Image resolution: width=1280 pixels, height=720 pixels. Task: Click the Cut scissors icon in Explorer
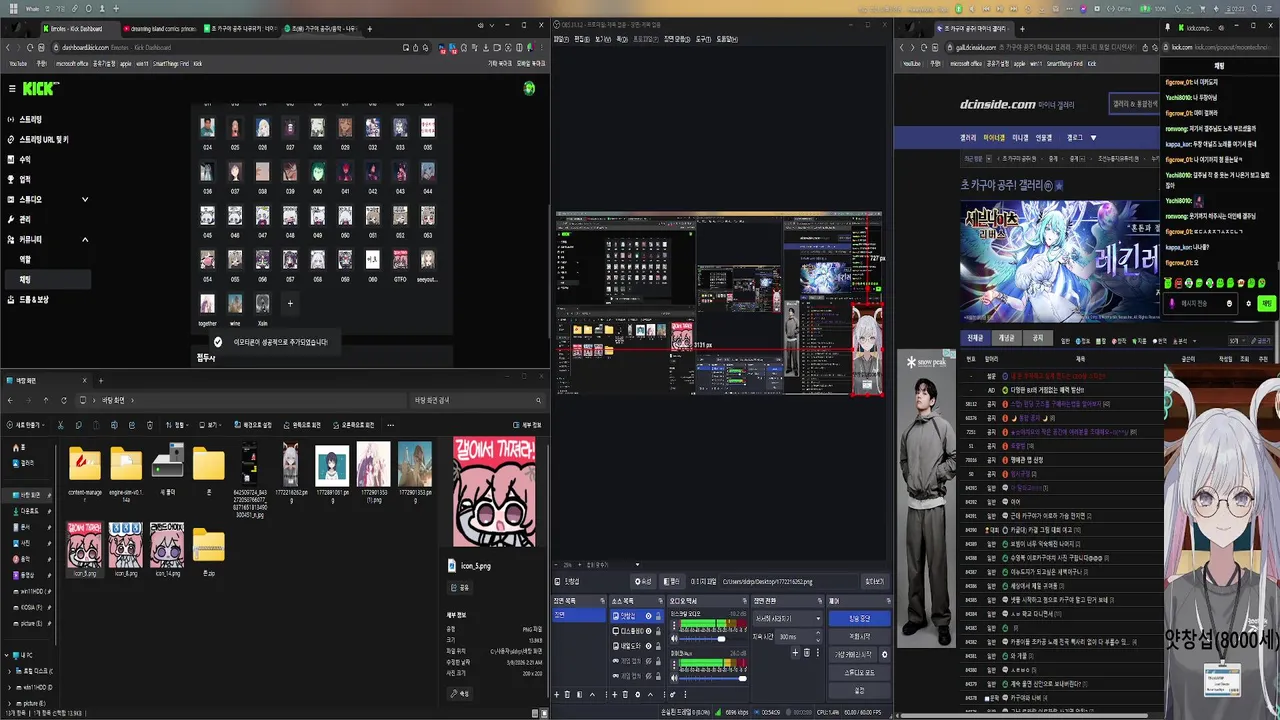[x=61, y=425]
